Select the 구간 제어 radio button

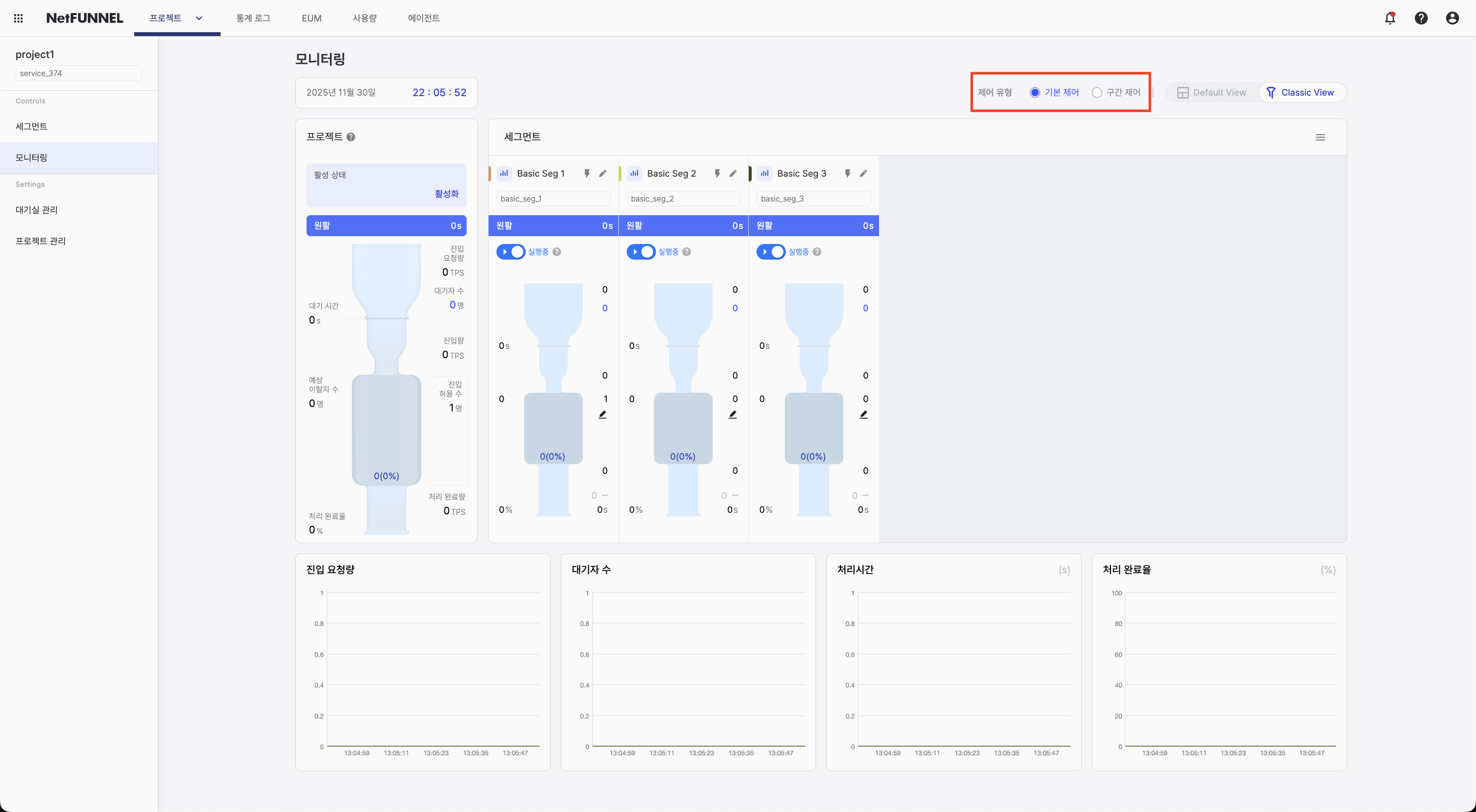point(1096,92)
